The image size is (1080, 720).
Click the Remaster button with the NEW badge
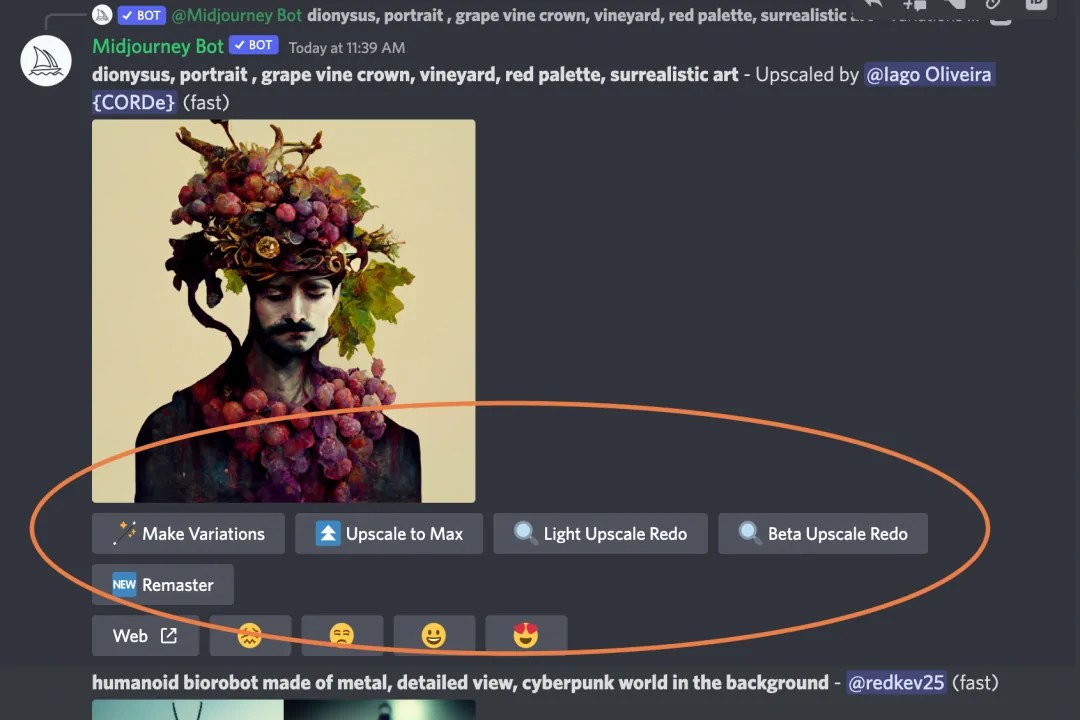pyautogui.click(x=162, y=584)
